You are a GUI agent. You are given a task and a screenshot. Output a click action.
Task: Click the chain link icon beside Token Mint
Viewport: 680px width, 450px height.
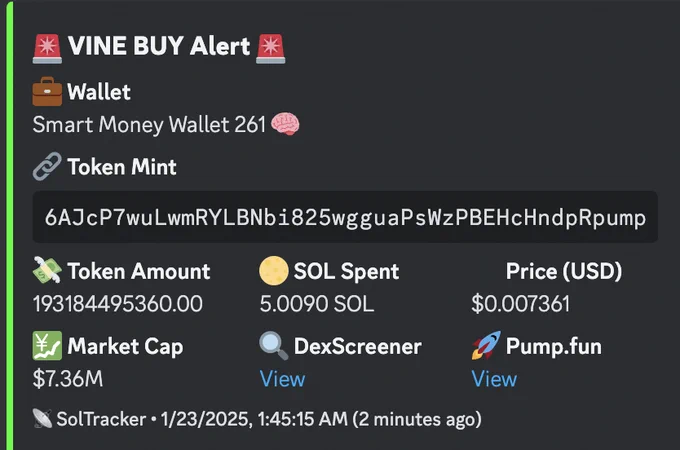(47, 166)
